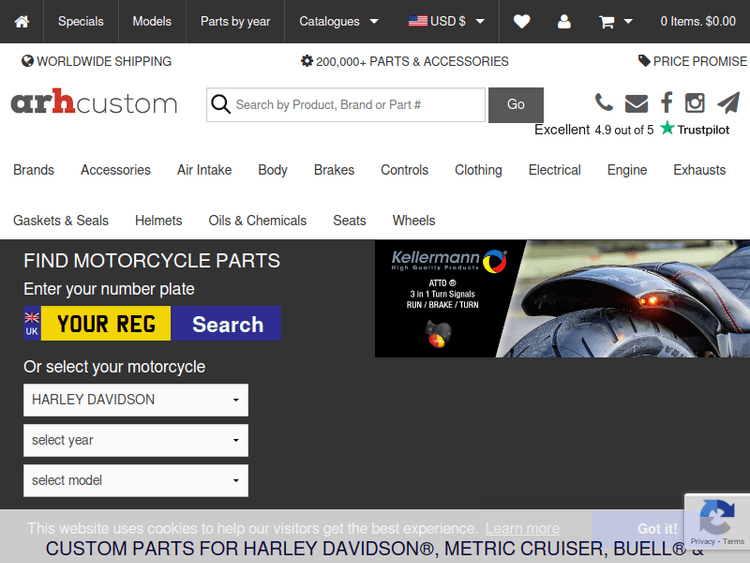The image size is (750, 563).
Task: Click the Worldwide Shipping globe icon
Action: pos(28,61)
